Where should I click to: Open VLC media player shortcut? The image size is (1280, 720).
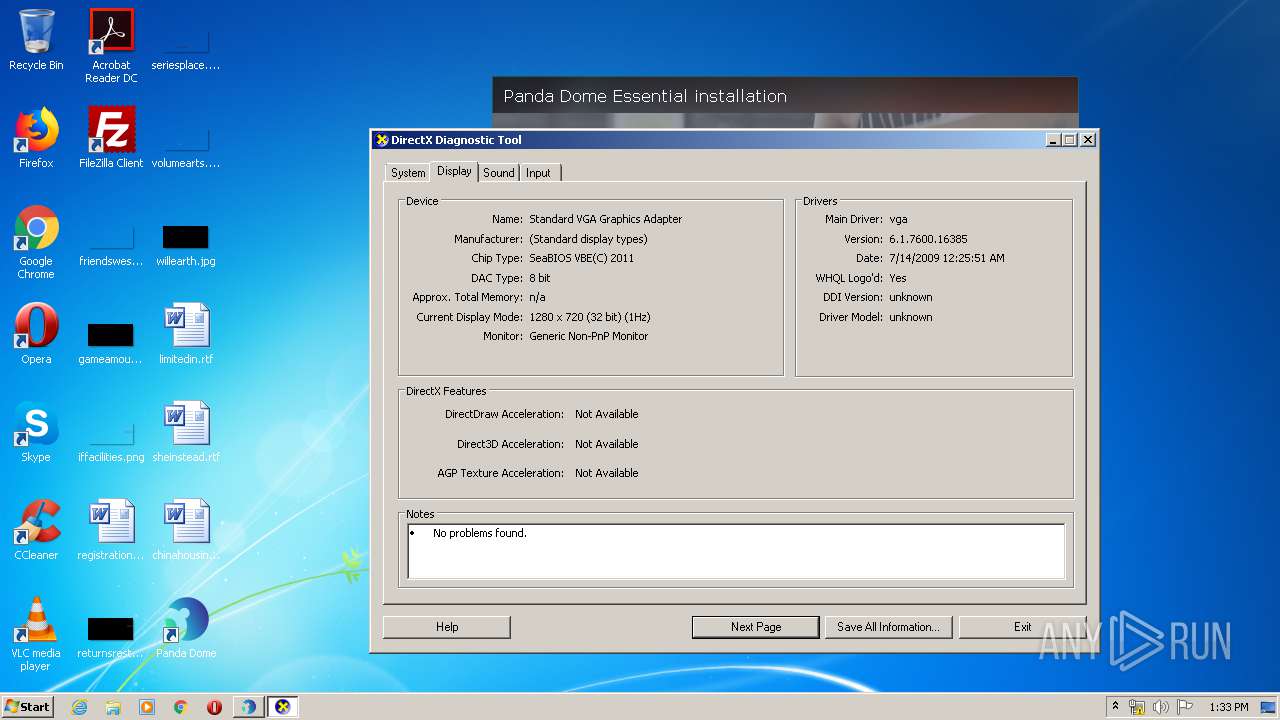coord(36,634)
